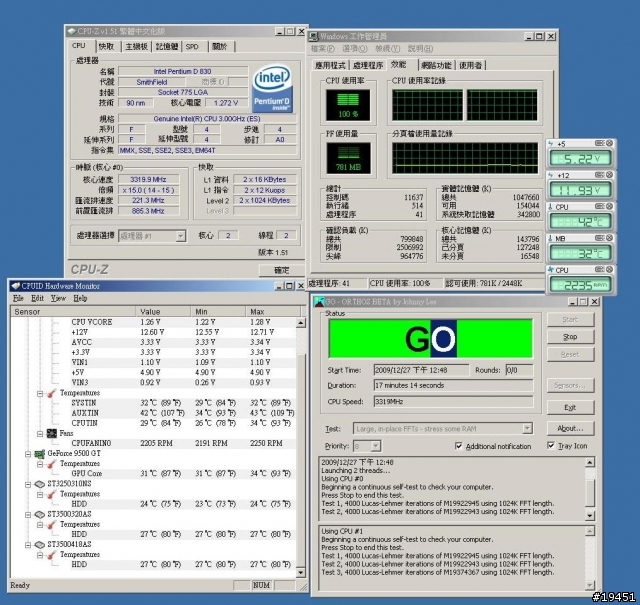Viewport: 640px width, 605px height.
Task: Collapse the ST3500418AS drive node
Action: (28, 545)
